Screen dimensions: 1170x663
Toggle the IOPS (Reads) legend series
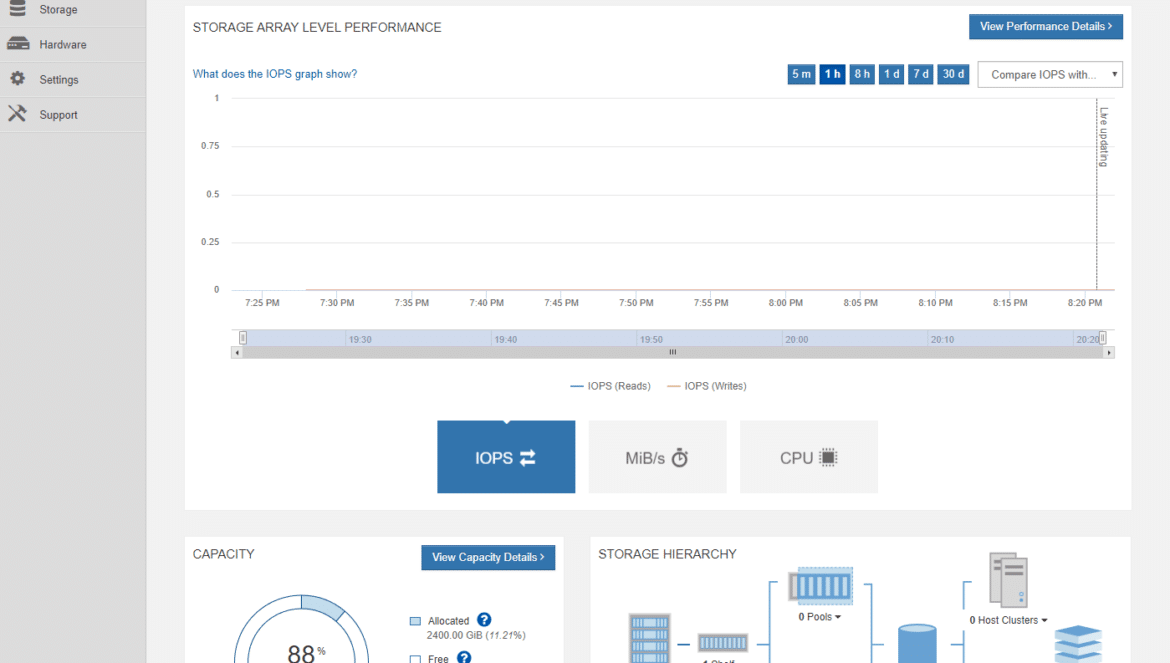click(x=610, y=386)
